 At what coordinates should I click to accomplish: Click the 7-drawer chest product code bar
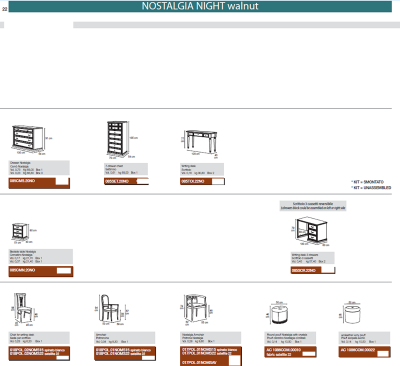(x=126, y=181)
